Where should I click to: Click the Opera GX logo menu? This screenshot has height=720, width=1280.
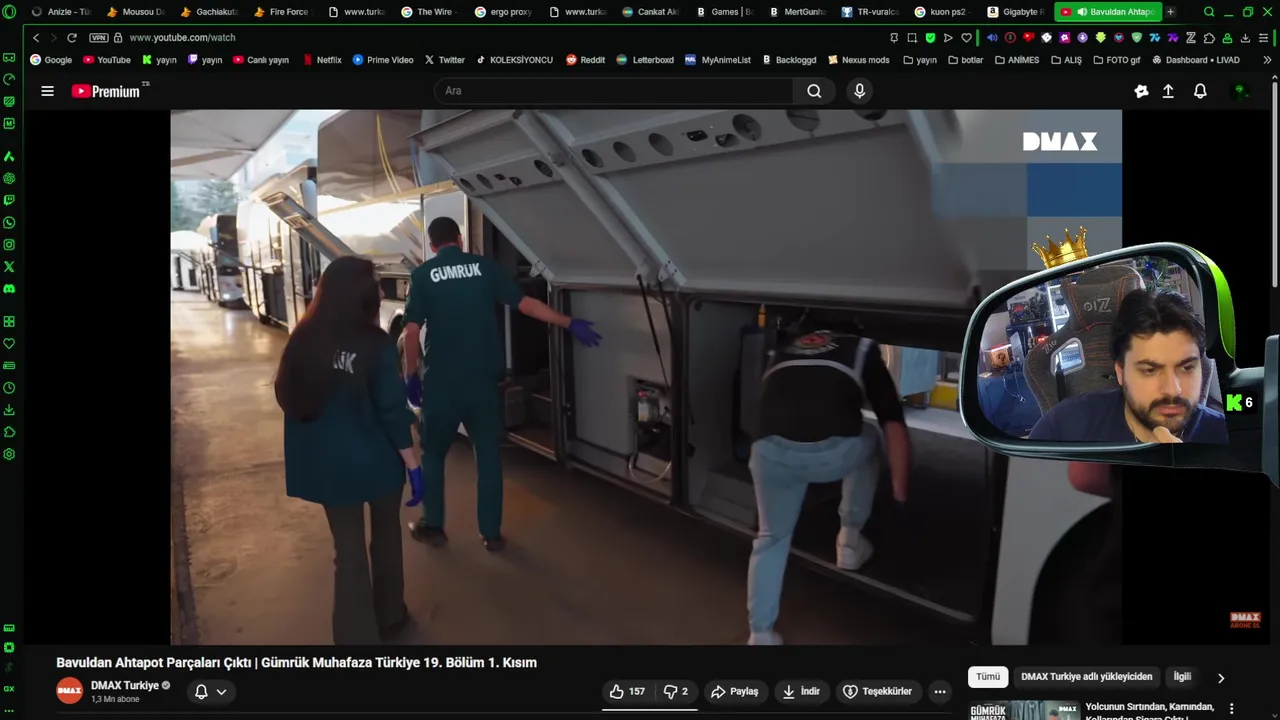(9, 12)
